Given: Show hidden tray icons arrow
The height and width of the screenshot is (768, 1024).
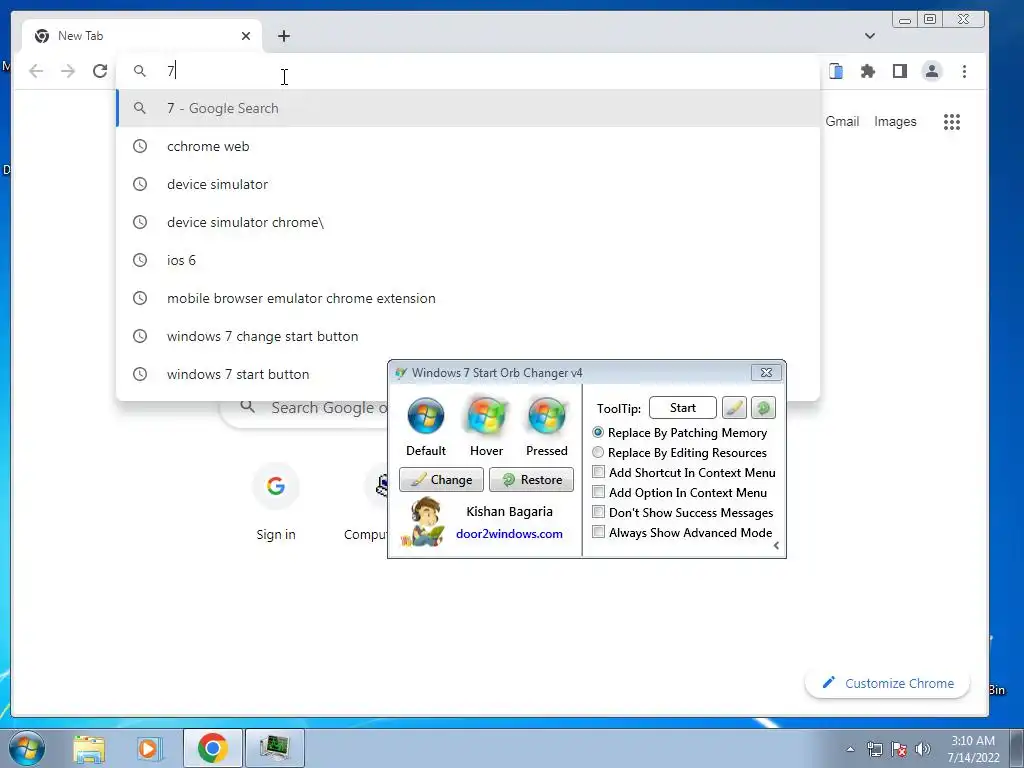Looking at the screenshot, I should coord(850,749).
